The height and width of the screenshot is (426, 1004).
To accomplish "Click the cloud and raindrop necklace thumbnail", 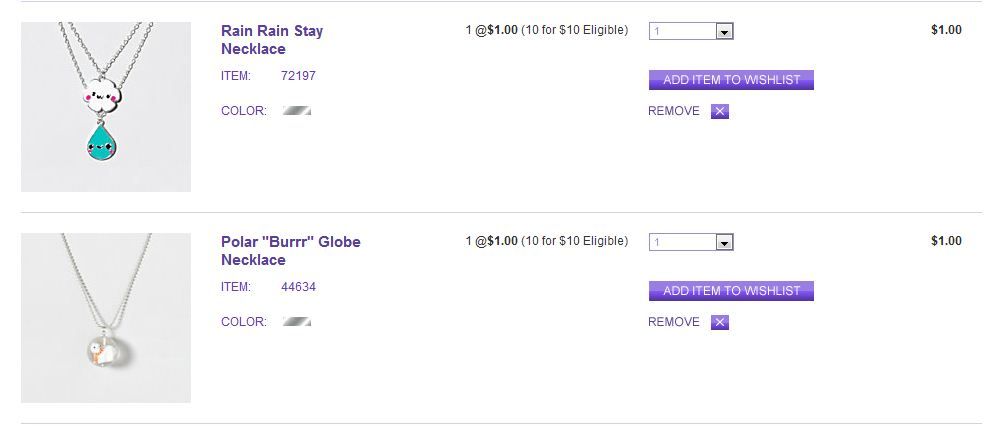I will [106, 107].
